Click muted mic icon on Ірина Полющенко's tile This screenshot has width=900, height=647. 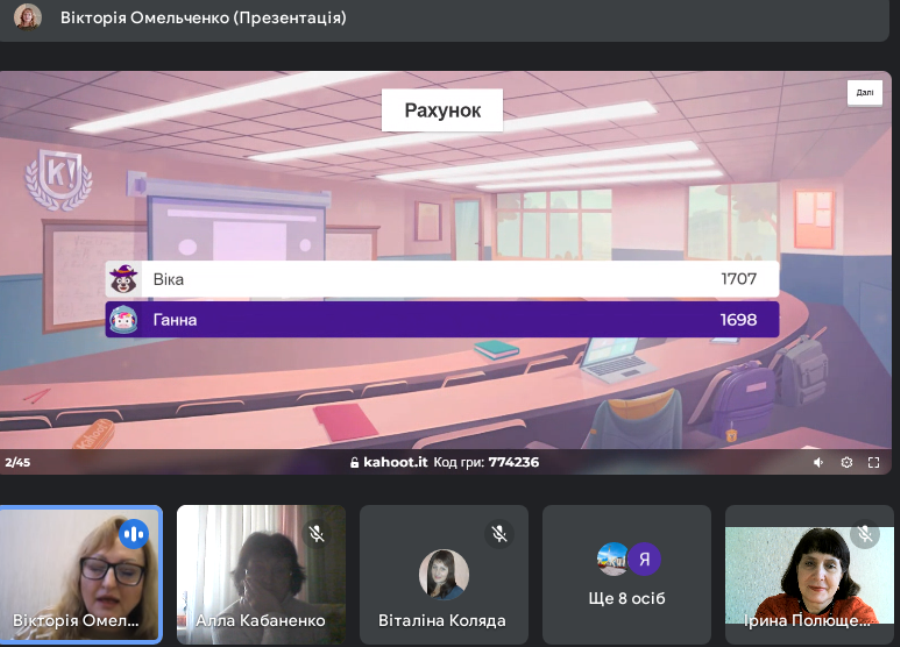point(864,534)
